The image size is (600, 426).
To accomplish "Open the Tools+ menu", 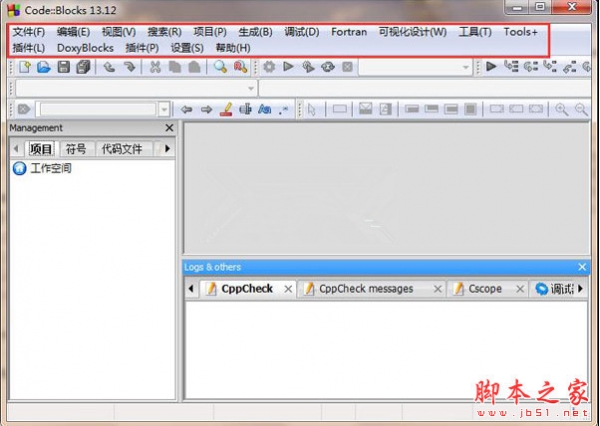I will (x=520, y=32).
